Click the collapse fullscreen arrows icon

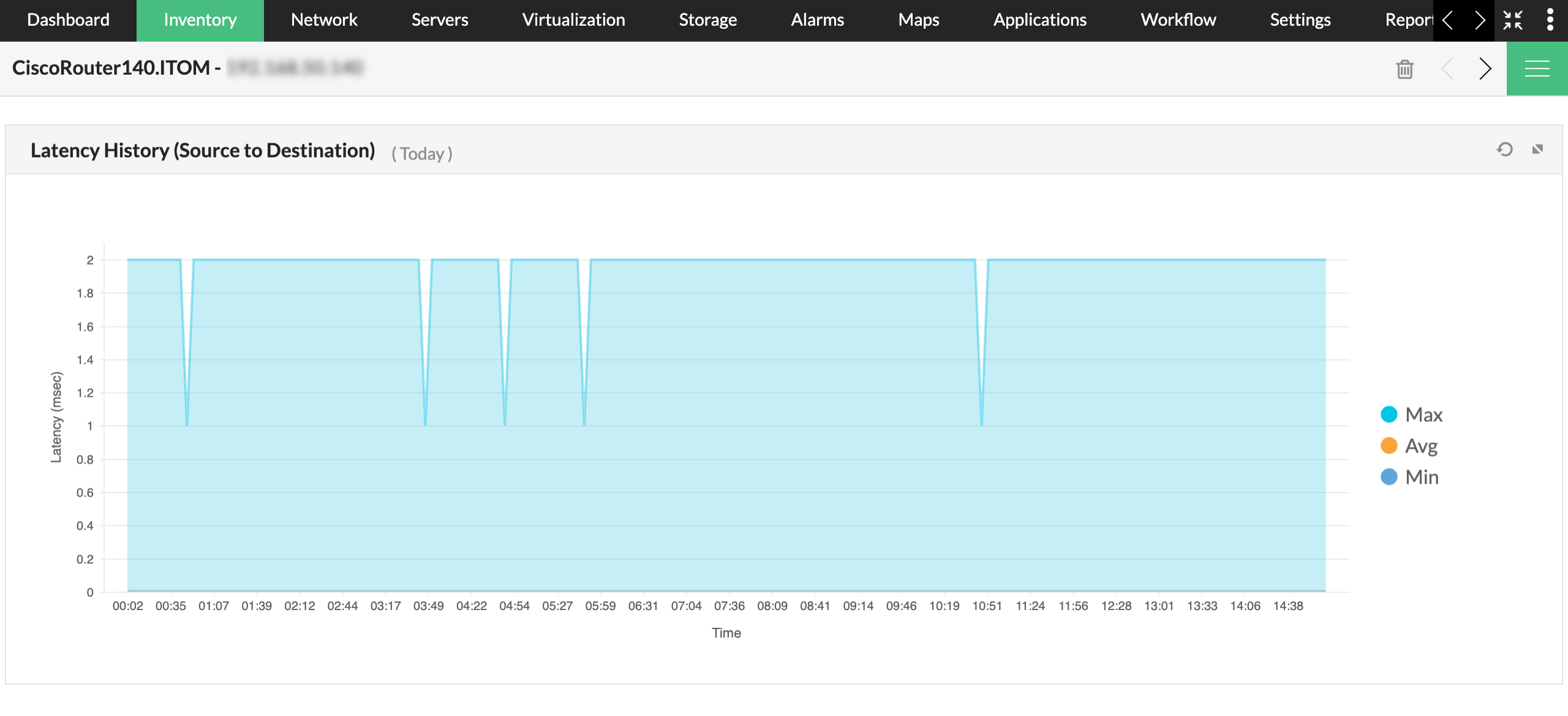pos(1513,20)
